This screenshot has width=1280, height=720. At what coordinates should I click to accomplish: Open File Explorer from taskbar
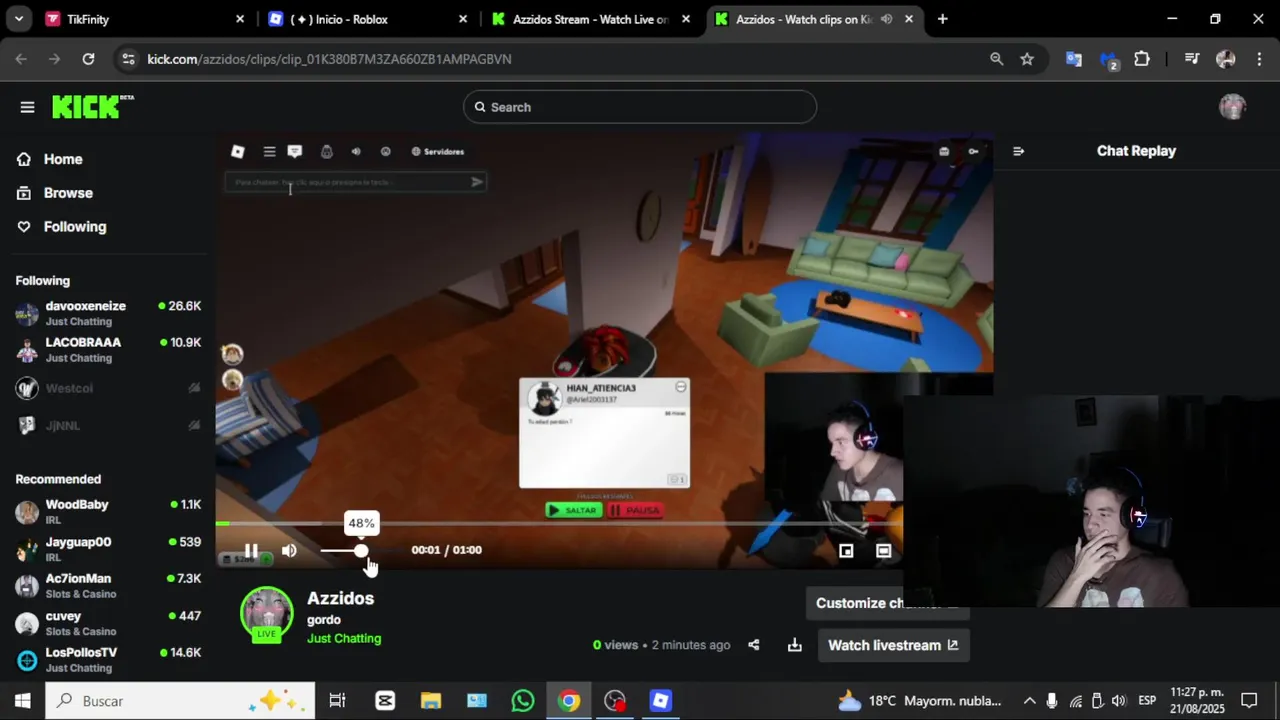(x=431, y=701)
